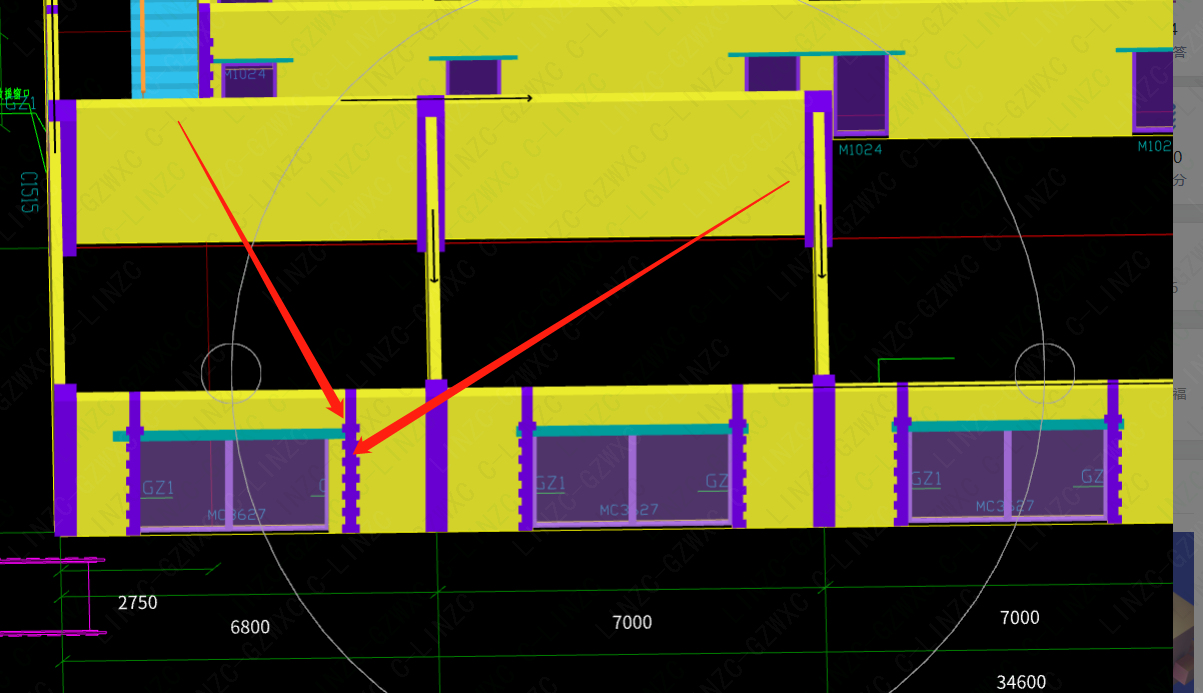Select the 6800 dimension value
The width and height of the screenshot is (1203, 693).
click(250, 627)
